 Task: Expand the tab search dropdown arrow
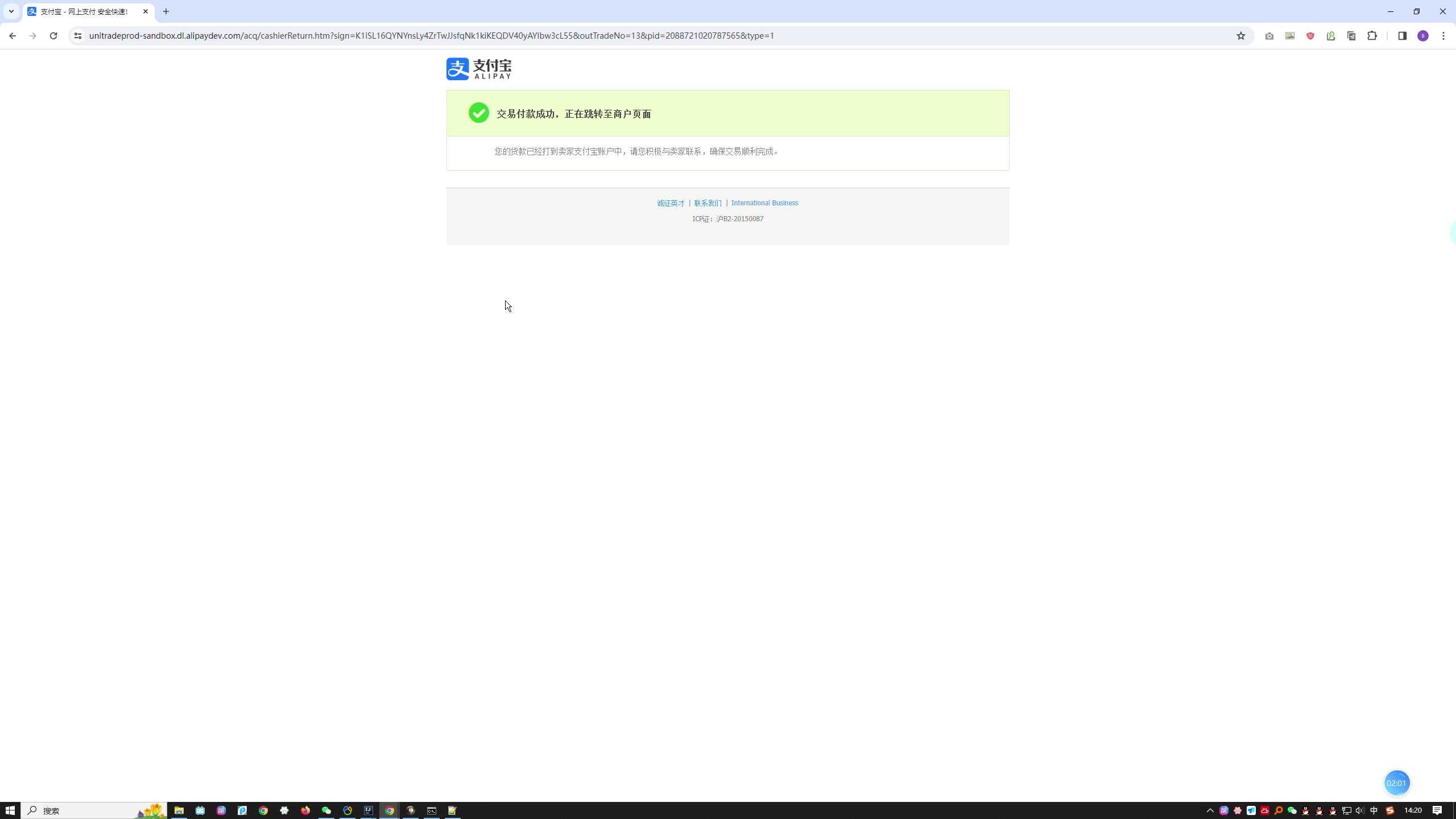coord(11,11)
